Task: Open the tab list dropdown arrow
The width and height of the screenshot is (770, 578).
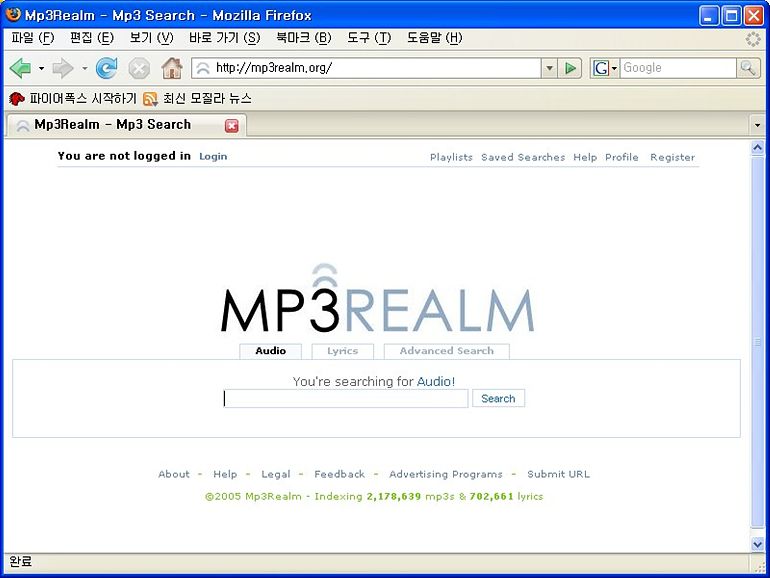Action: point(757,125)
